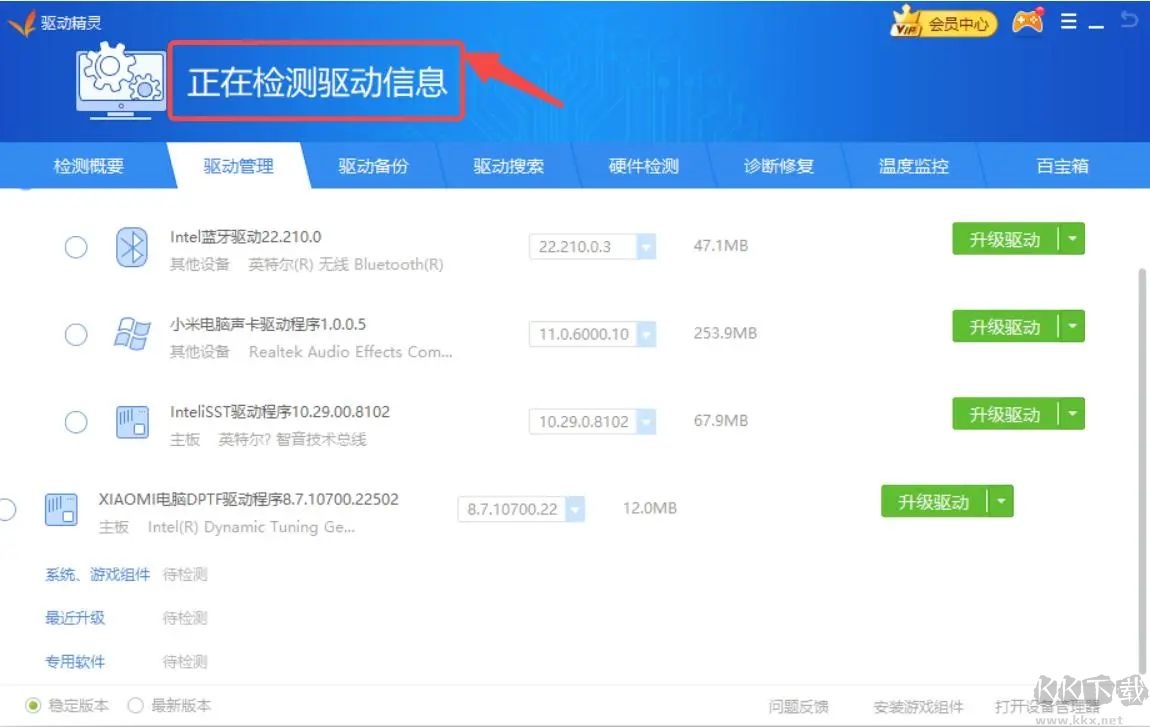Click the XIAOMI电脑DPTF驱动程序8.7.10700.22502 title
Screen dimensions: 1150x727
tap(249, 499)
